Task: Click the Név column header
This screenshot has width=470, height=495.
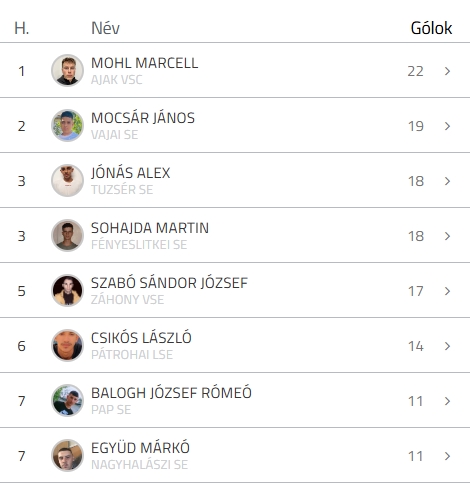Action: tap(105, 28)
